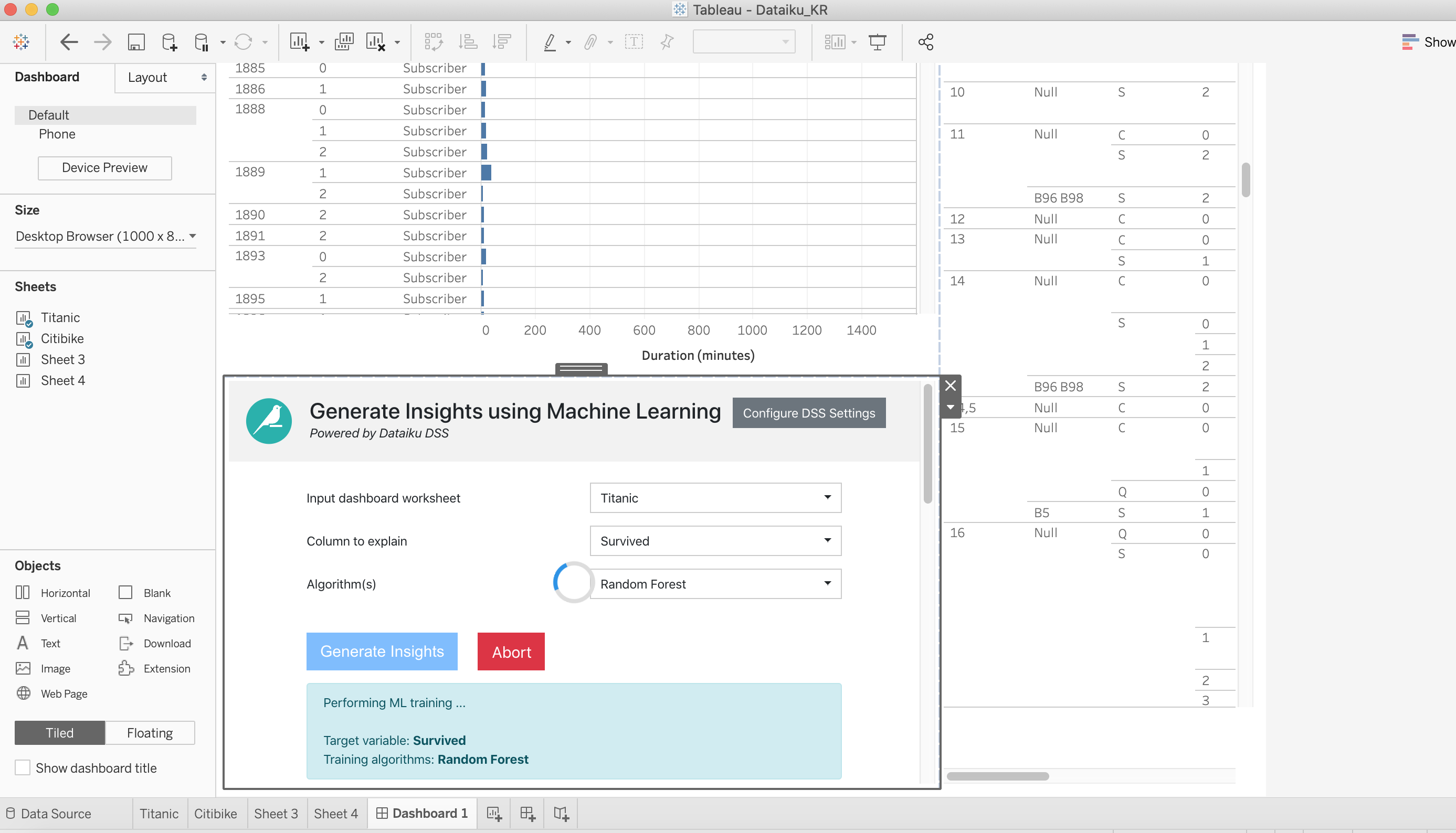Click the extension panel vertical scrollbar
The image size is (1456, 833).
point(928,443)
